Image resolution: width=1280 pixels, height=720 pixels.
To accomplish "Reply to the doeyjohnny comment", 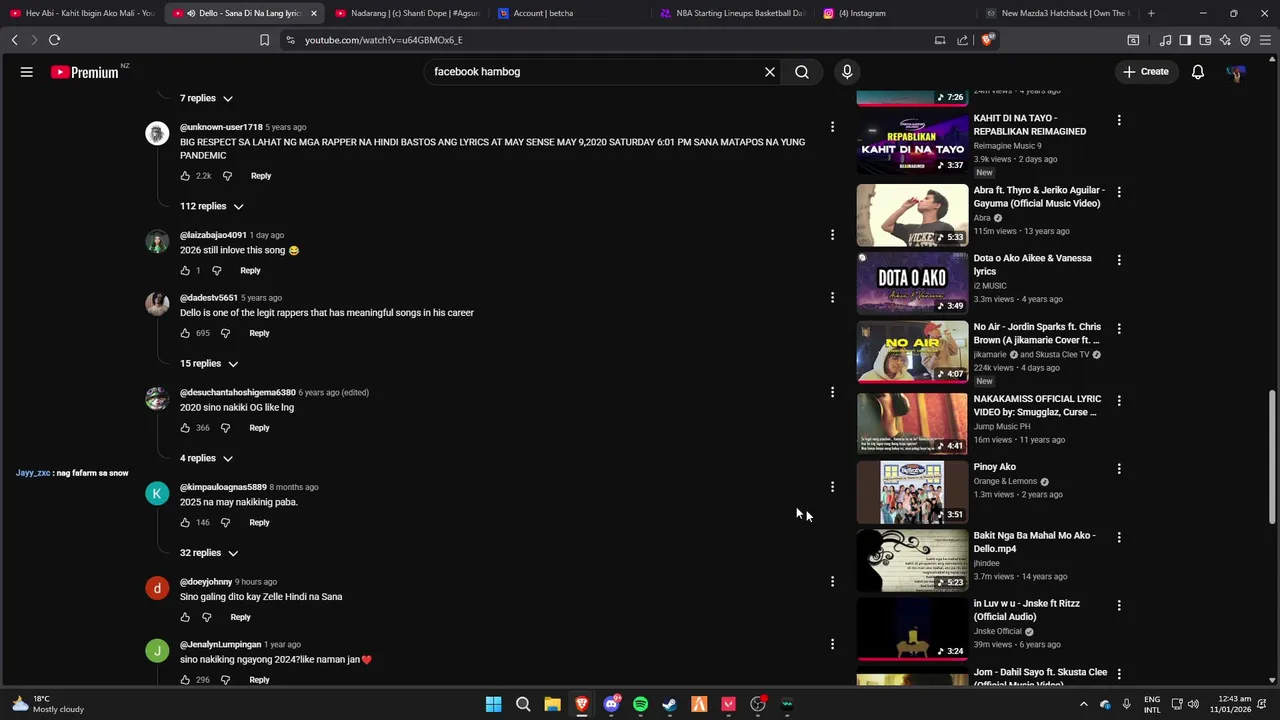I will click(x=240, y=617).
